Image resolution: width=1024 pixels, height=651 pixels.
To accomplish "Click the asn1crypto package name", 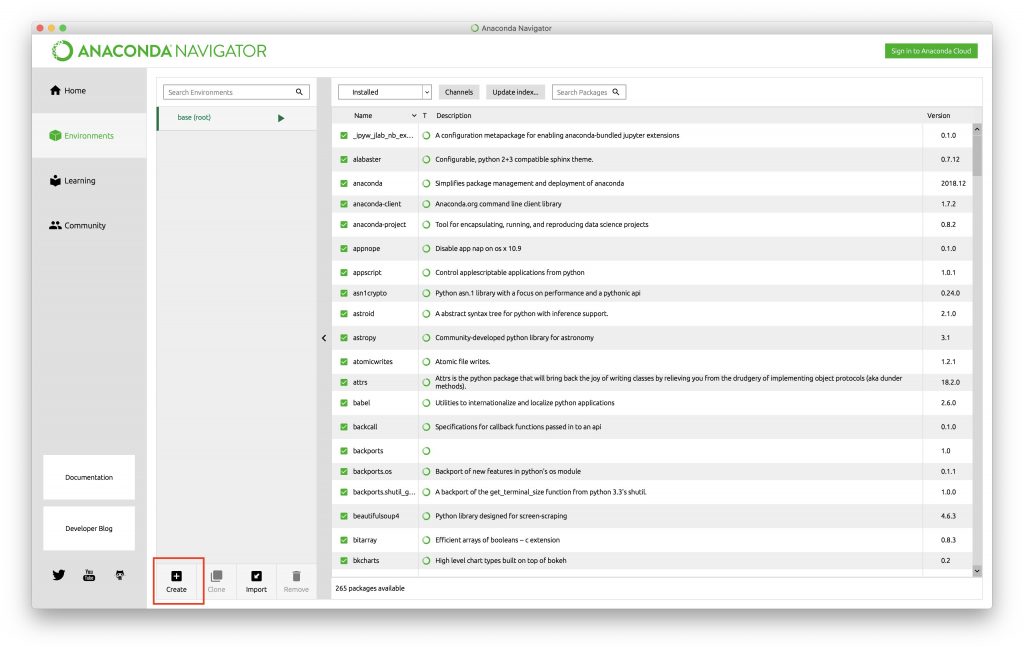I will 370,293.
